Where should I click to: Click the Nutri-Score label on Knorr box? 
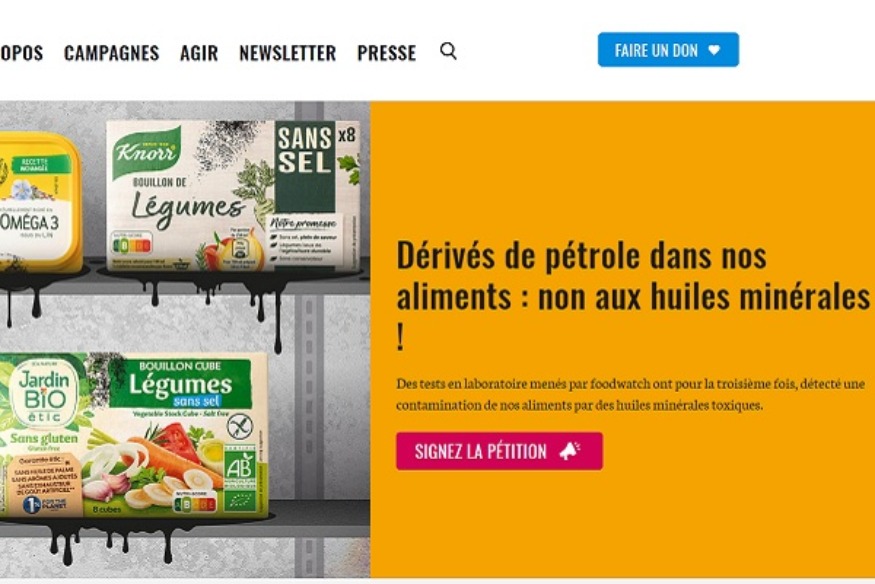[x=131, y=244]
